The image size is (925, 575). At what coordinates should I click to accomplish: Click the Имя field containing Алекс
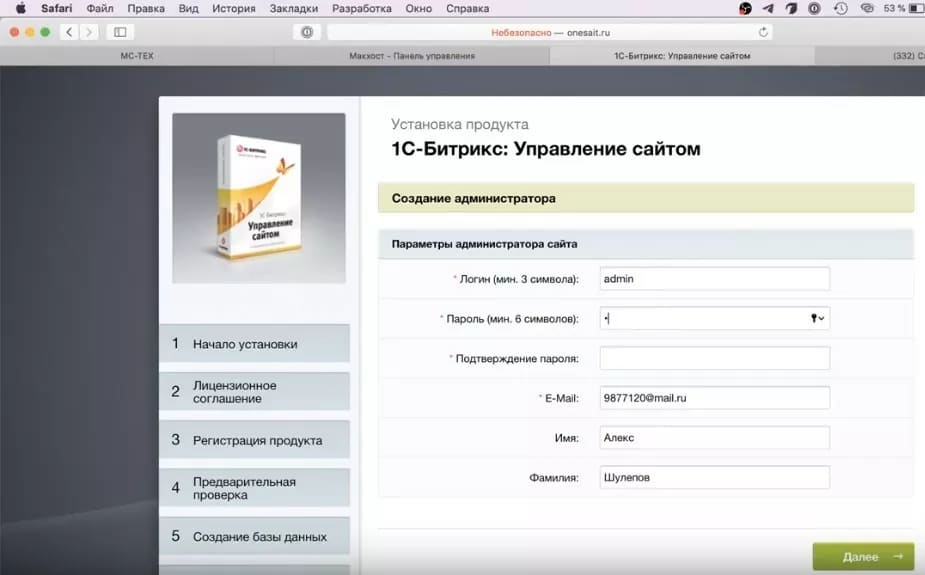click(x=714, y=438)
